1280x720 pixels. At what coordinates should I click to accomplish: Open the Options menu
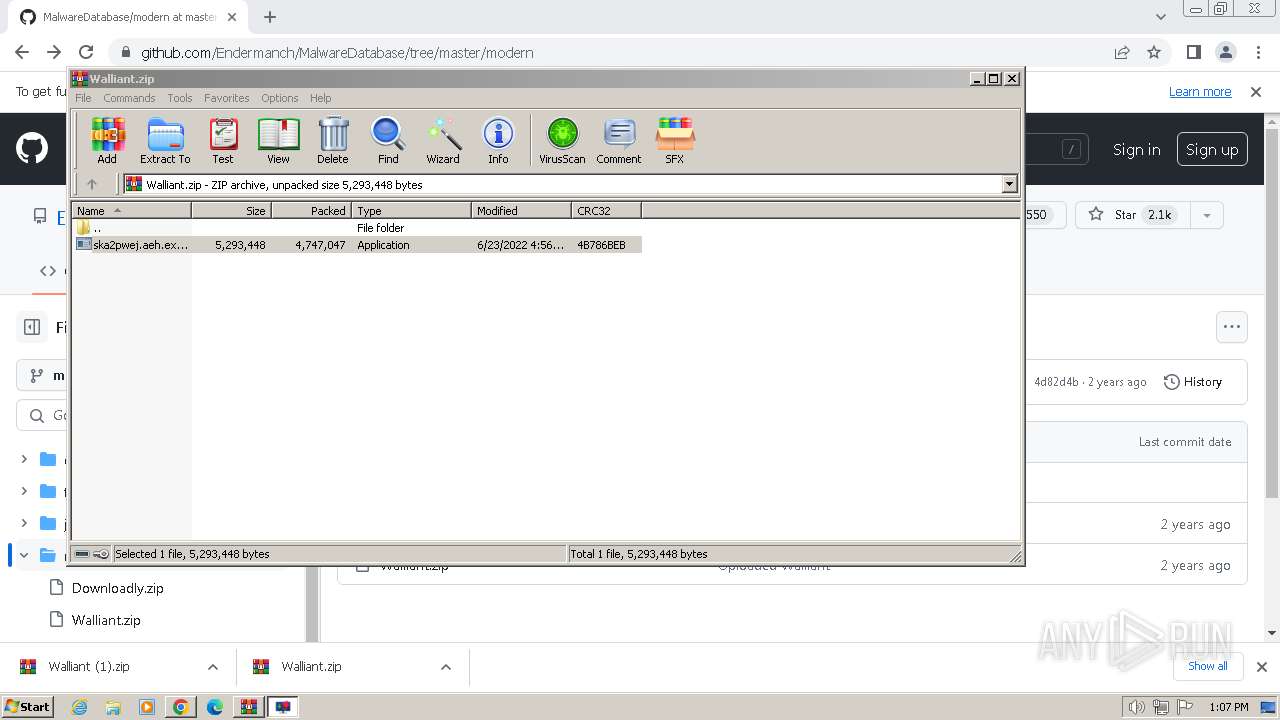tap(280, 98)
